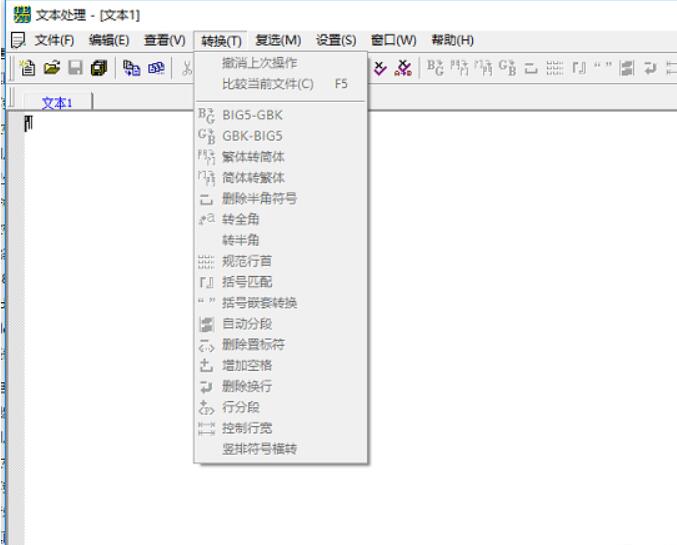Click the save all stacked disks icon
The height and width of the screenshot is (545, 677).
[99, 68]
